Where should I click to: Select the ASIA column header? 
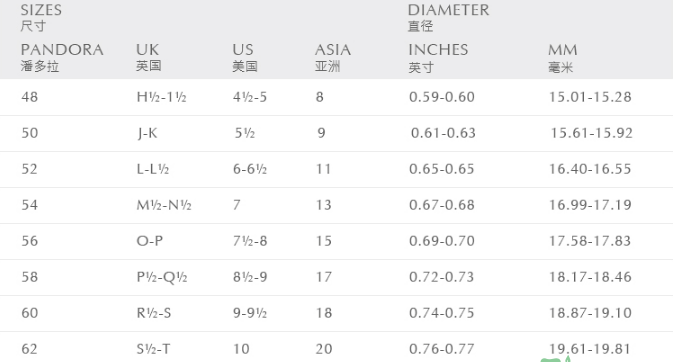pyautogui.click(x=333, y=57)
